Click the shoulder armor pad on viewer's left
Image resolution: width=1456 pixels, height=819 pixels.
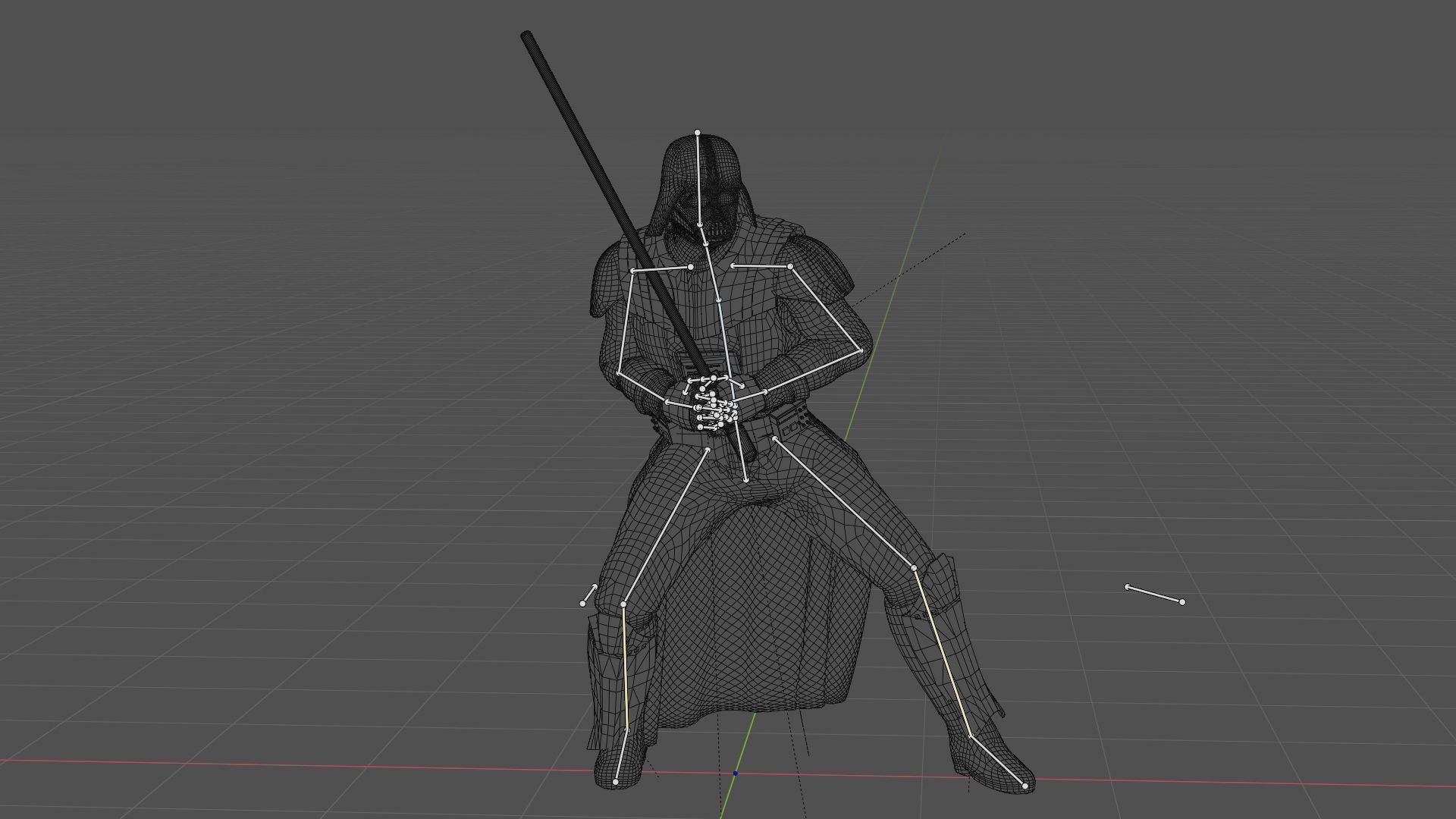(607, 281)
